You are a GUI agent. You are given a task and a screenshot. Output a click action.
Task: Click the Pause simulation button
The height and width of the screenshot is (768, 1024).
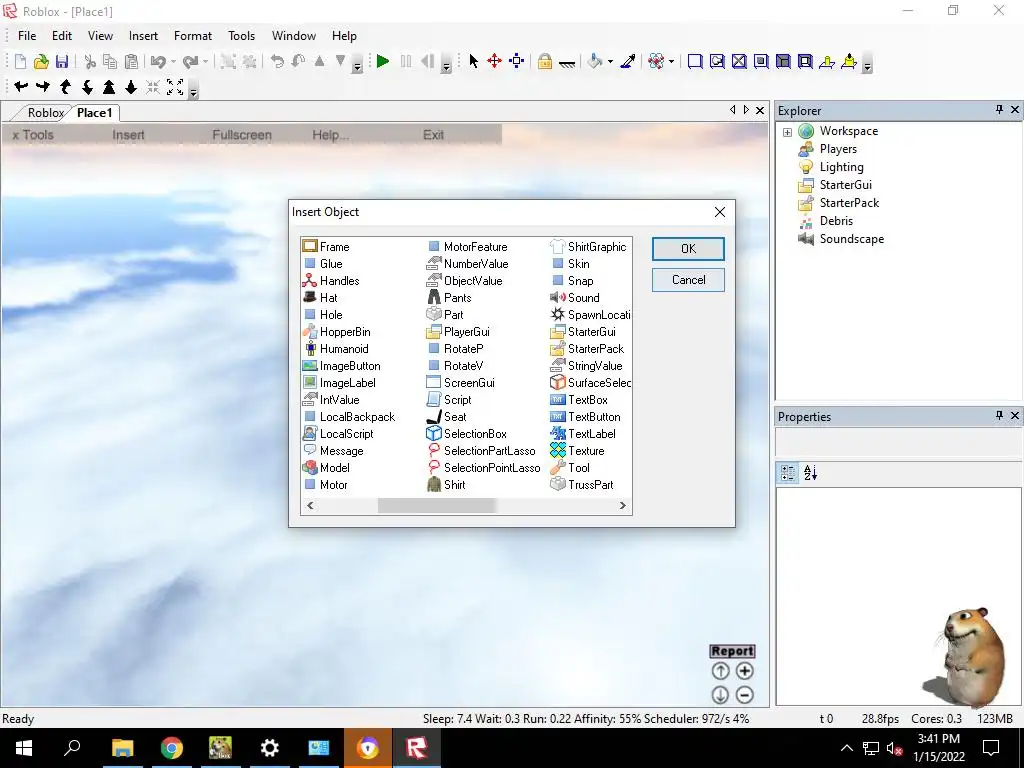[406, 61]
